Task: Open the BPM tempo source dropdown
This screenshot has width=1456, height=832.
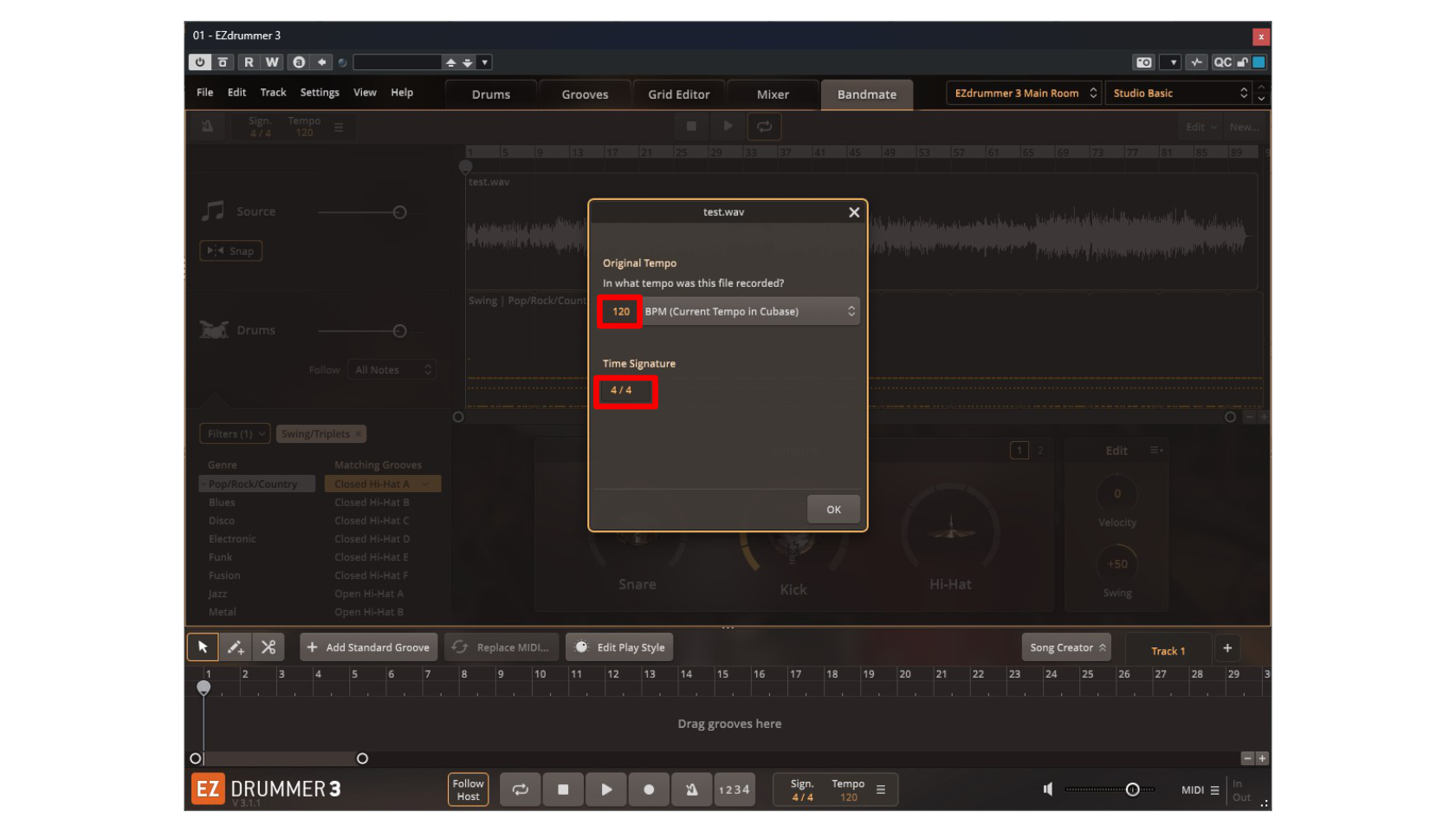Action: click(x=749, y=311)
